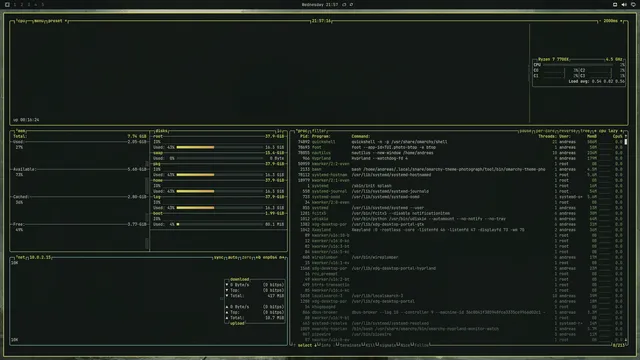This screenshot has height=360, width=640.
Task: Select the dbus-broker process row
Action: pyautogui.click(x=459, y=313)
